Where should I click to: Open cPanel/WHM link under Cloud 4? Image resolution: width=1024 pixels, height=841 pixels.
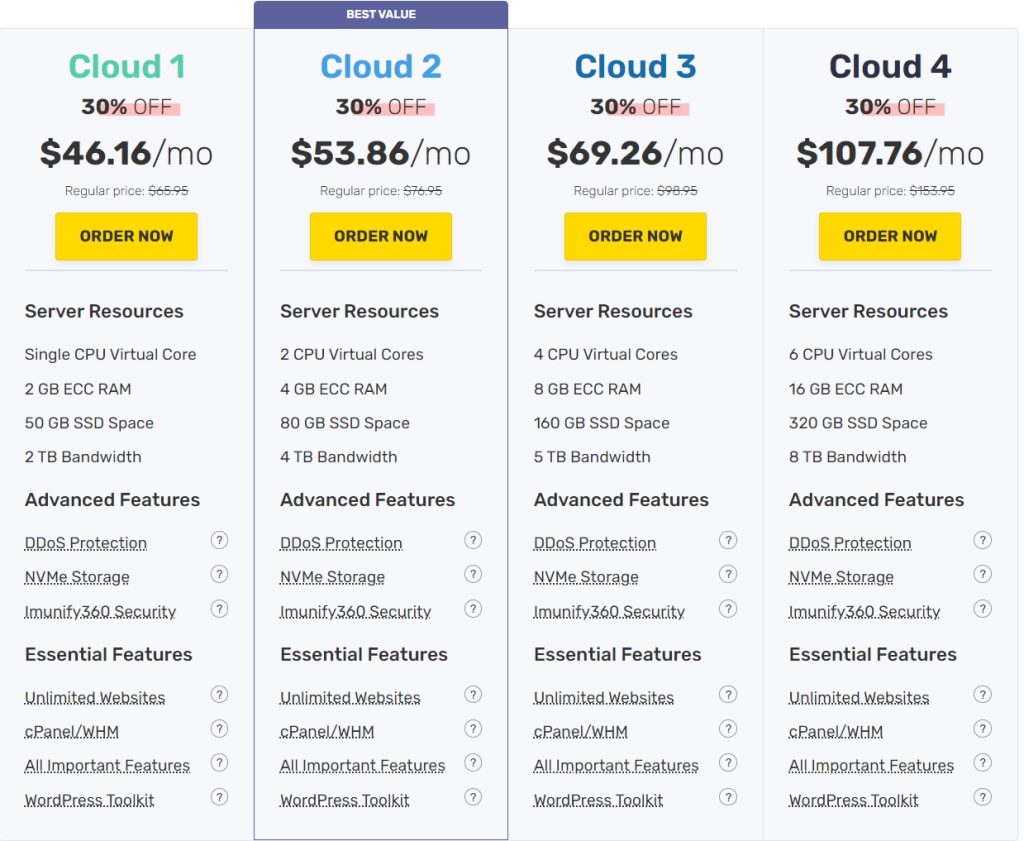click(x=835, y=731)
